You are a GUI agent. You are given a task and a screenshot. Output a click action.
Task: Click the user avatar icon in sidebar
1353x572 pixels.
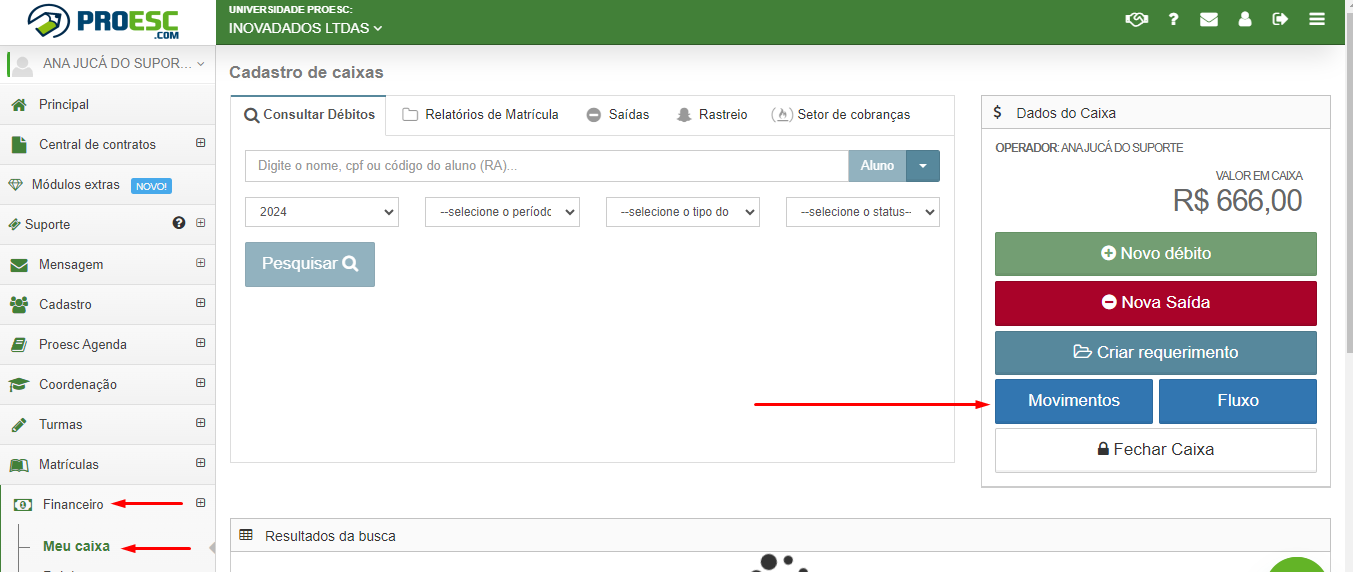point(22,65)
